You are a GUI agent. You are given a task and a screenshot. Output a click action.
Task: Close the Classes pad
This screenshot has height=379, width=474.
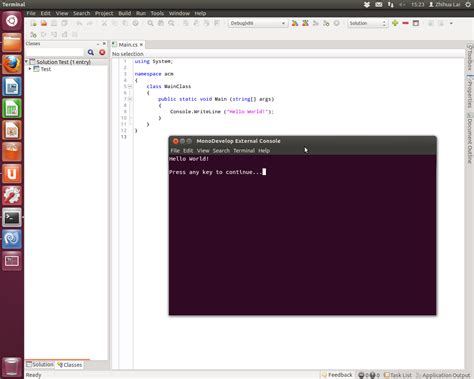[104, 44]
